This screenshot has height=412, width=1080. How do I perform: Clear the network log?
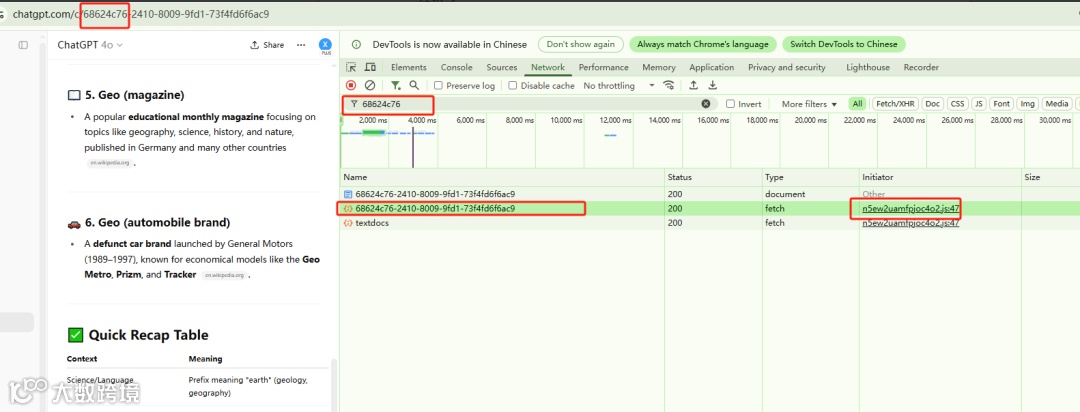click(x=370, y=85)
